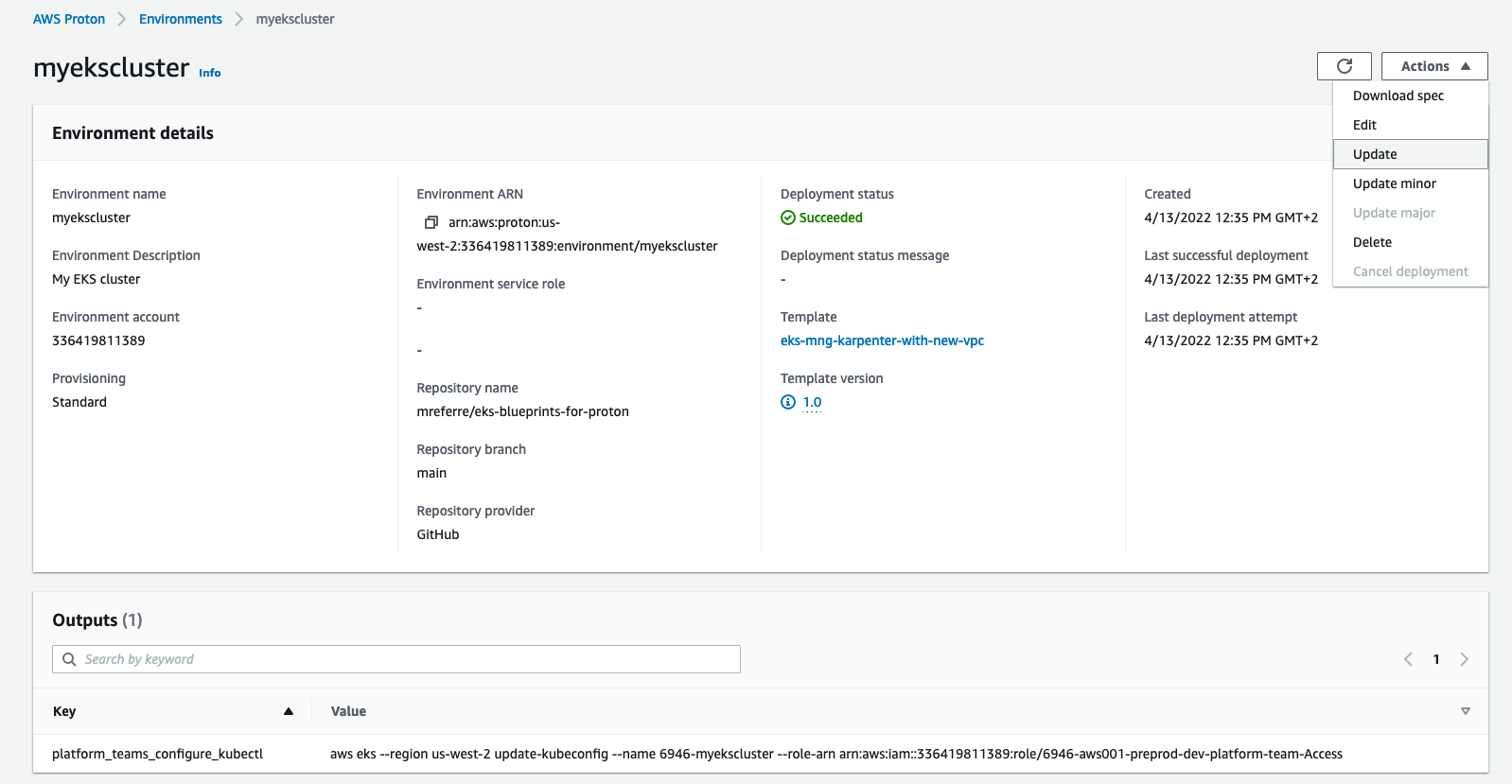Select repository branch value main
This screenshot has width=1512, height=784.
(431, 473)
